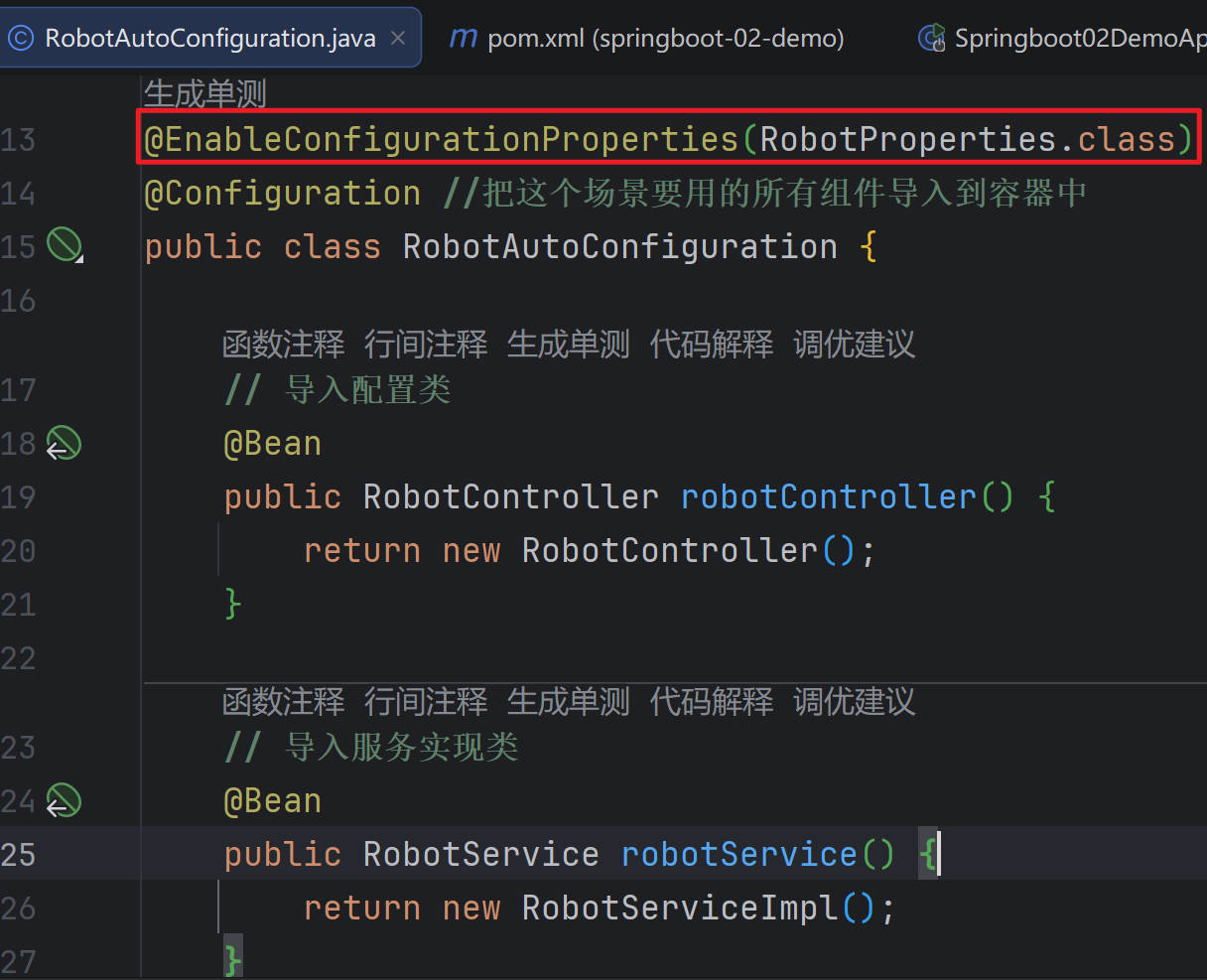Click the robotController method name on line 19
The image size is (1207, 980).
pyautogui.click(x=829, y=496)
